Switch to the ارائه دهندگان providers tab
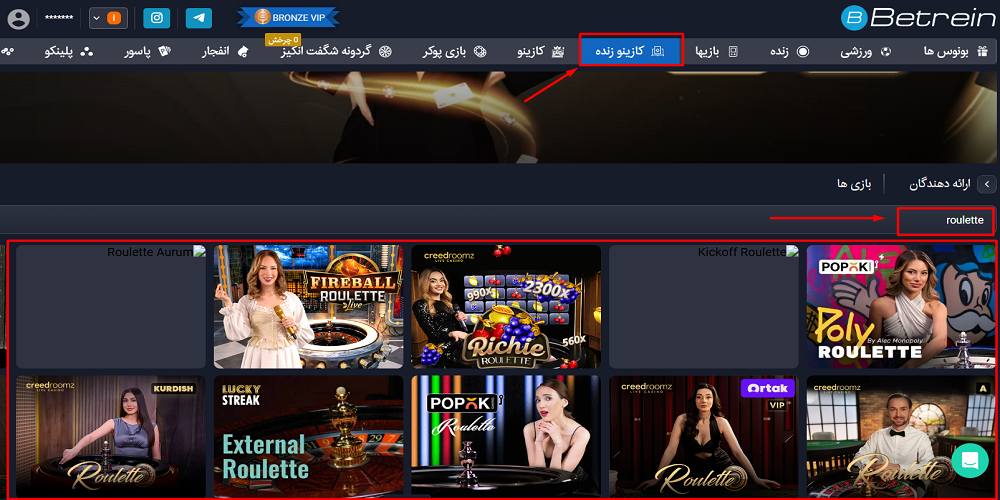Viewport: 1000px width, 500px height. click(x=940, y=184)
